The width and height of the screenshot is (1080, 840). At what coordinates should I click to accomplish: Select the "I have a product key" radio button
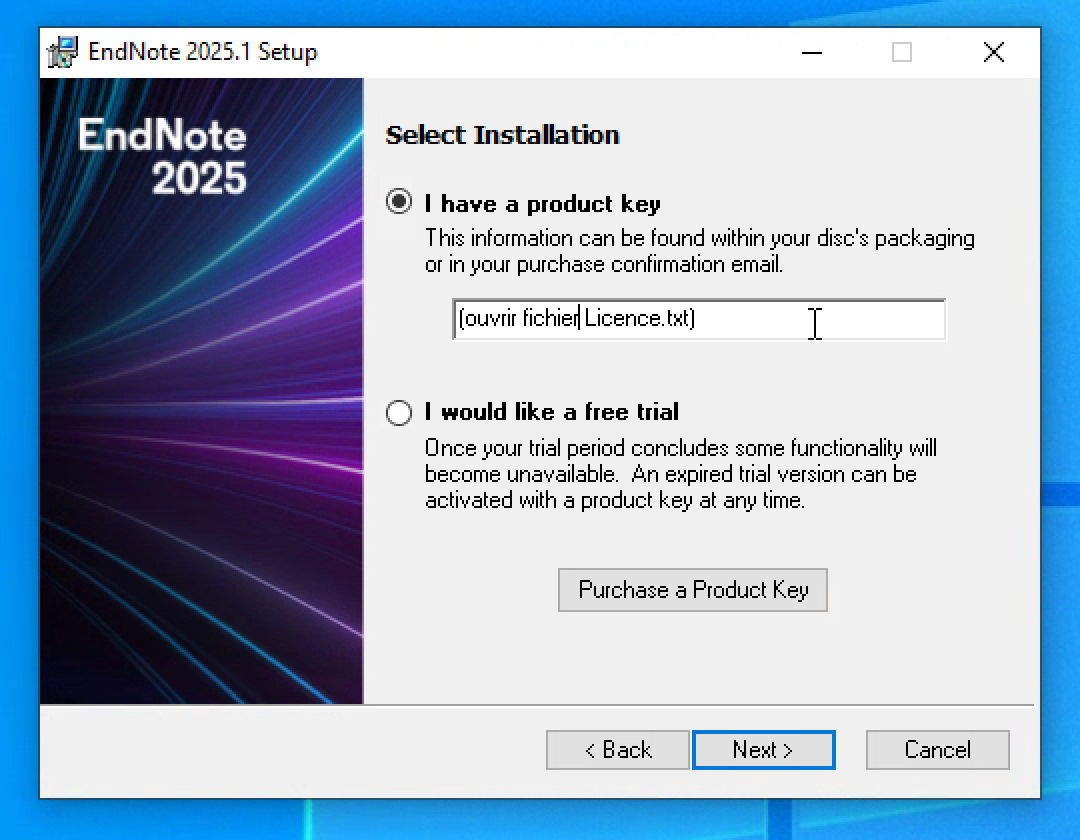click(x=399, y=203)
